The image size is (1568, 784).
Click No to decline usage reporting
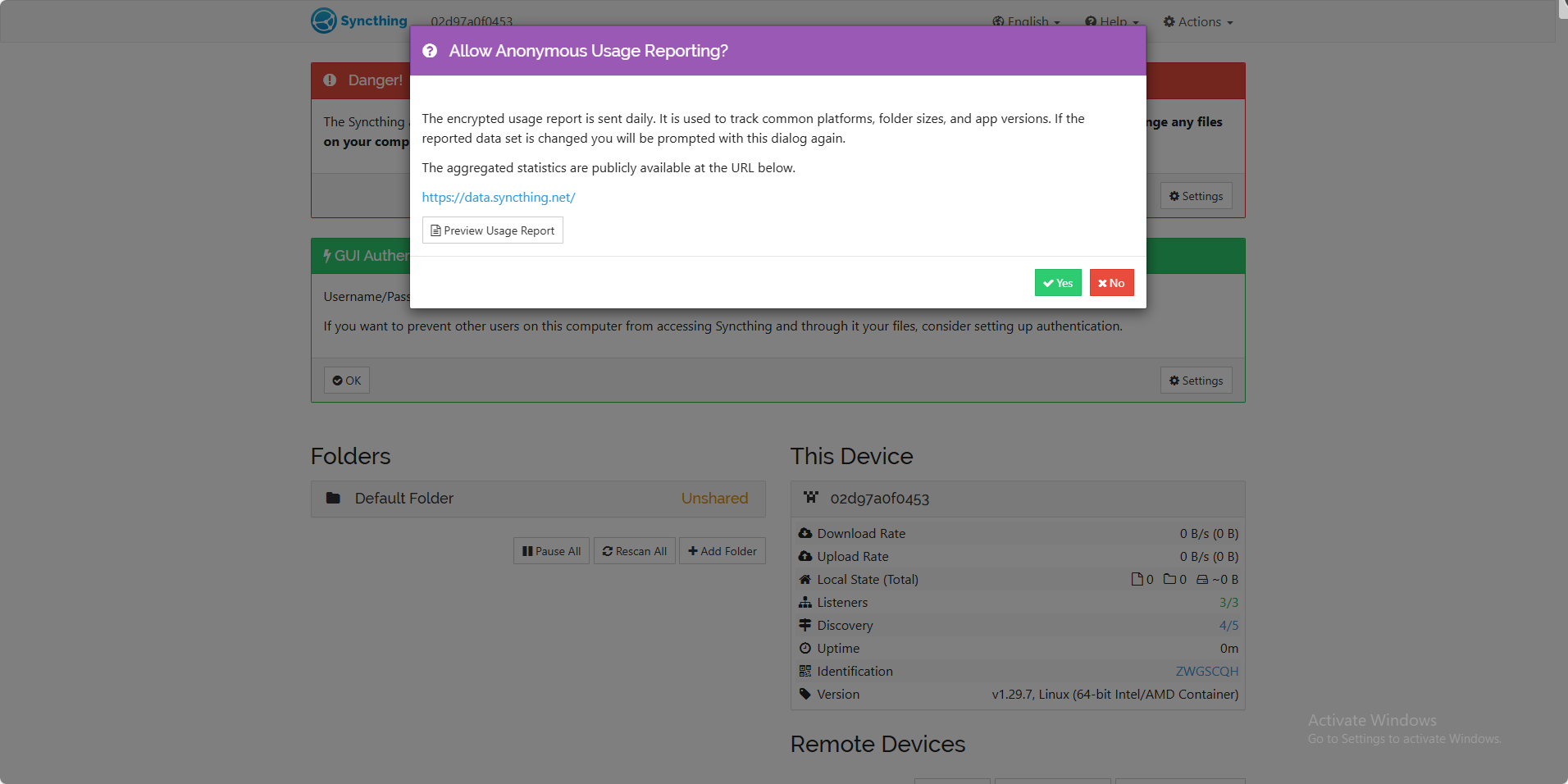pyautogui.click(x=1111, y=283)
